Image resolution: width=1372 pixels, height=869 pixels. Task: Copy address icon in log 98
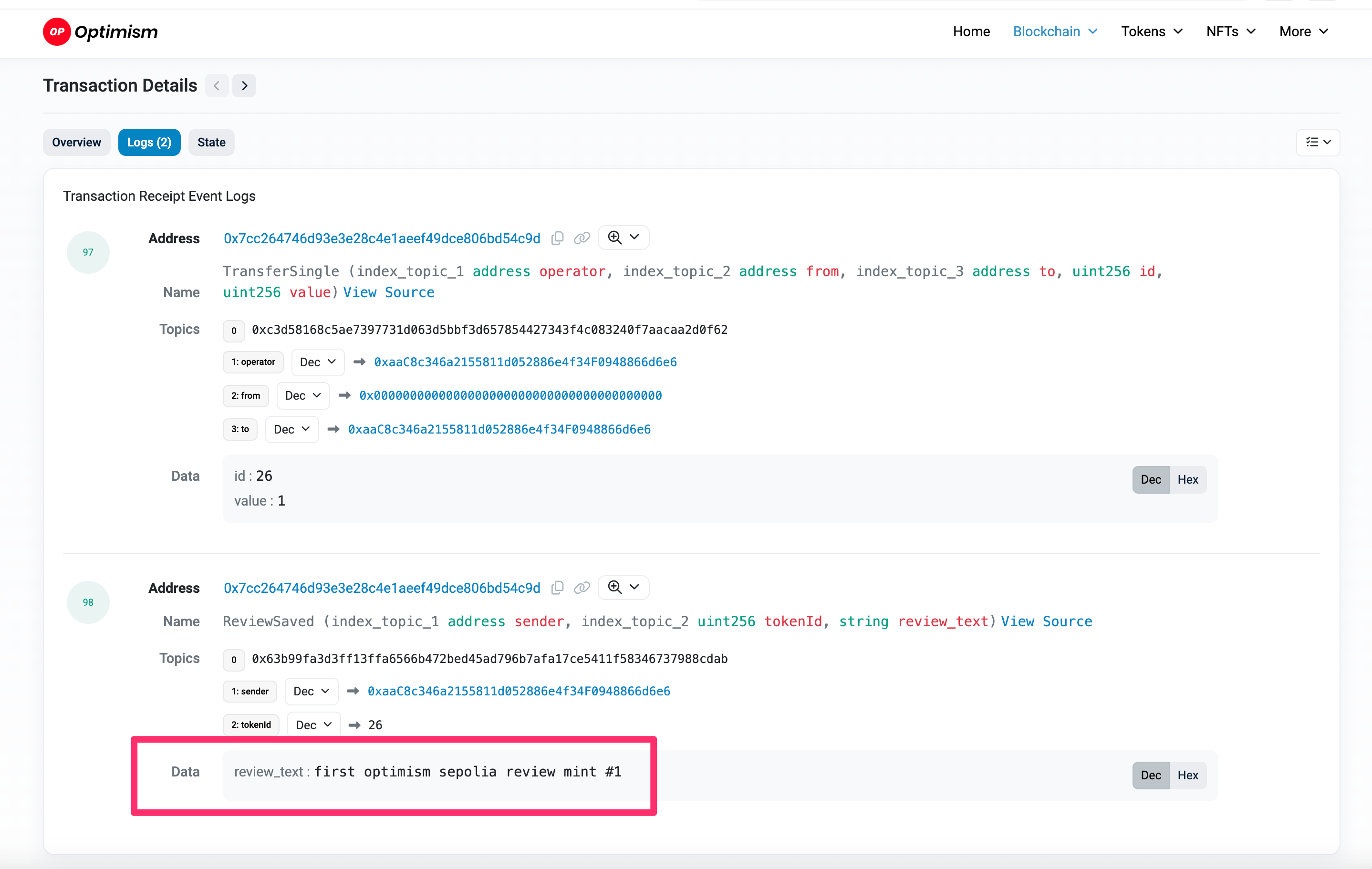558,588
